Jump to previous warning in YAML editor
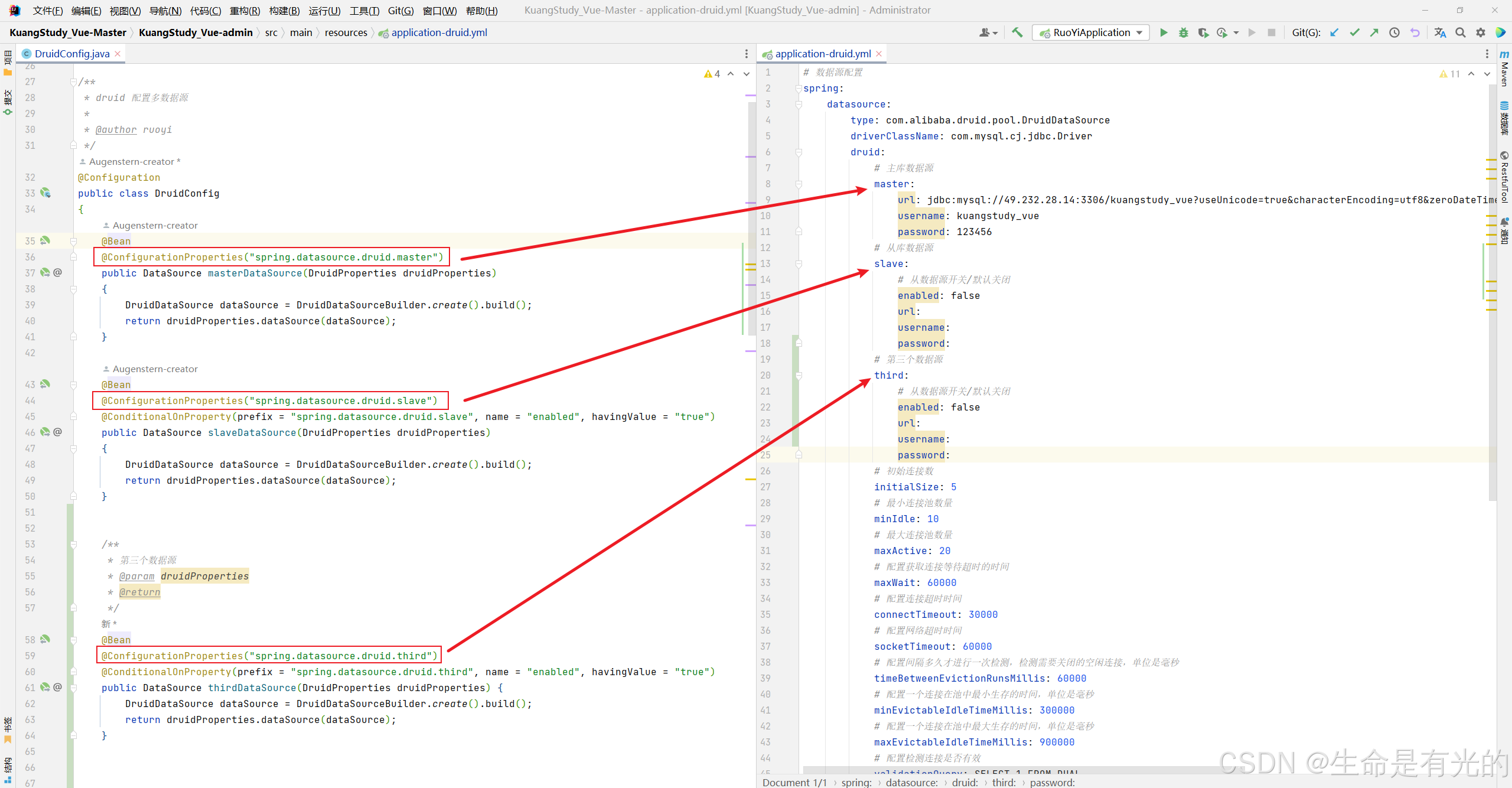 [1471, 74]
